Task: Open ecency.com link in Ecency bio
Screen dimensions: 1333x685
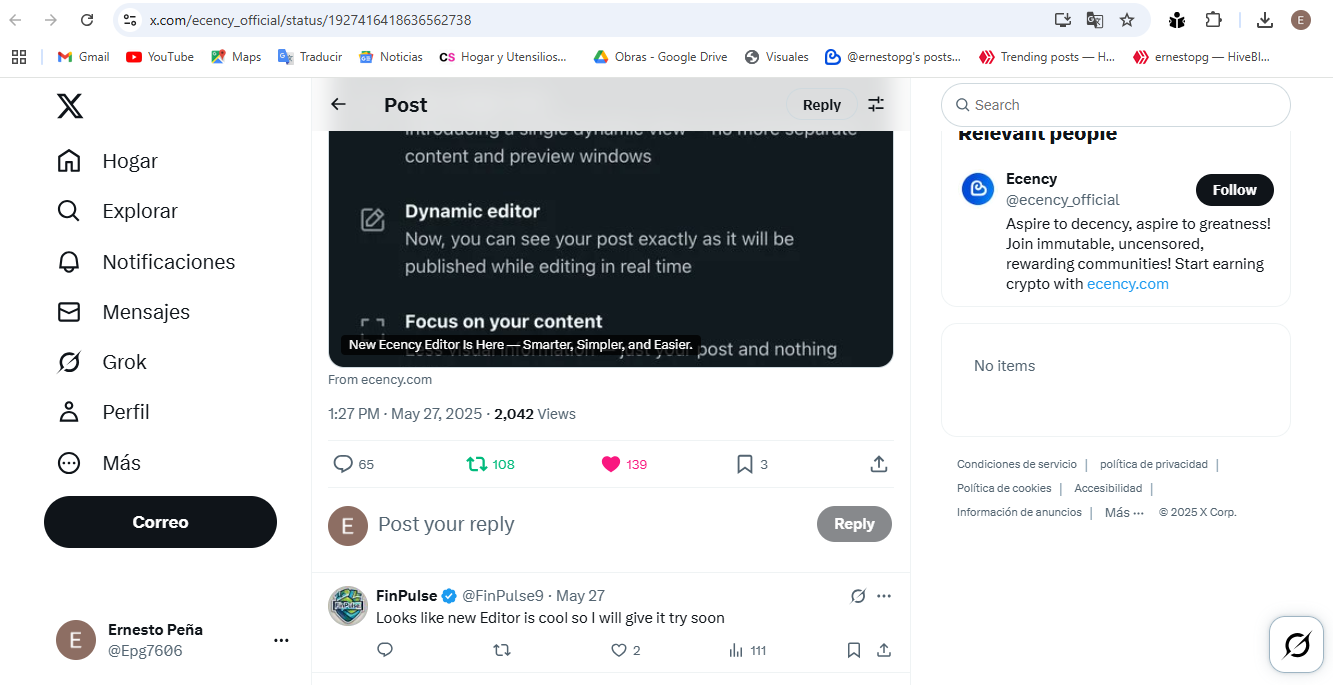Action: [x=1128, y=284]
